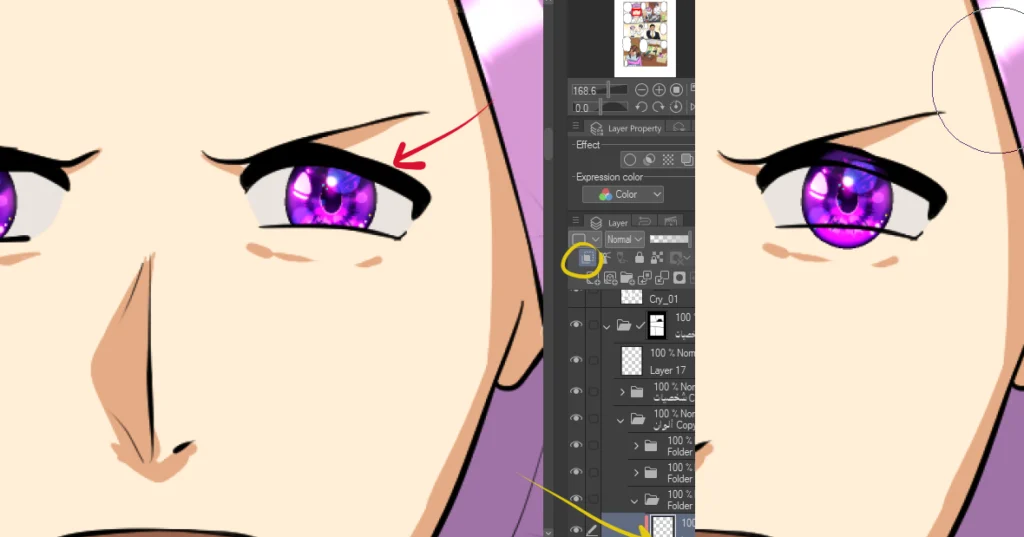Adjust layer opacity slider
1024x537 pixels.
click(669, 239)
